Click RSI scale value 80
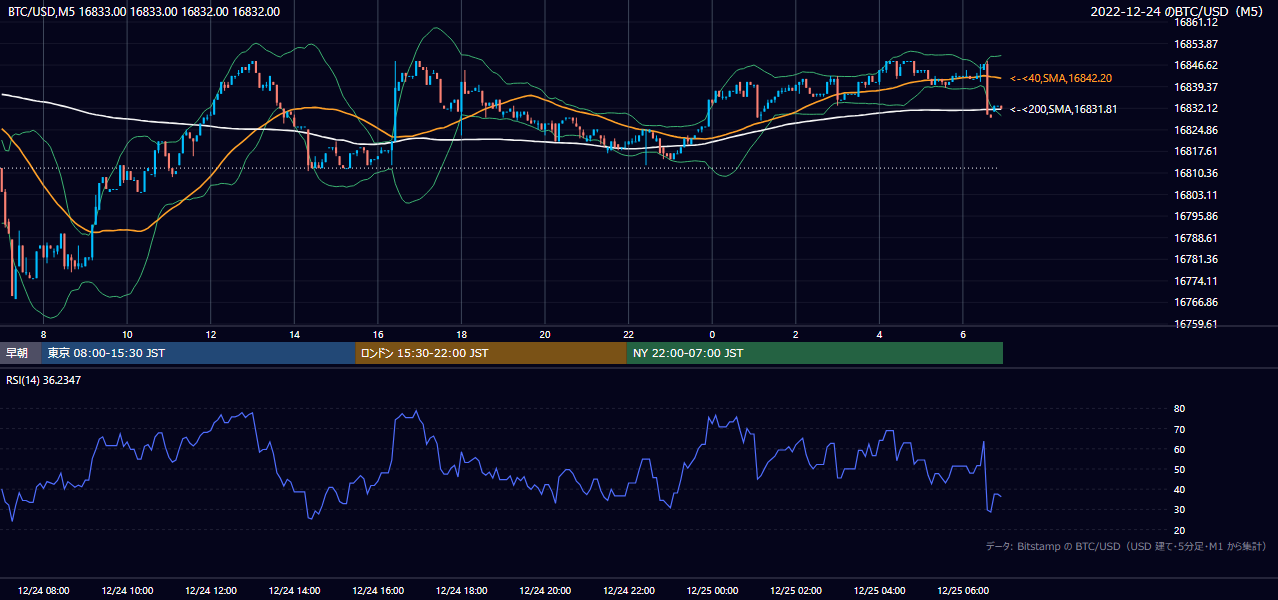 [x=1179, y=409]
